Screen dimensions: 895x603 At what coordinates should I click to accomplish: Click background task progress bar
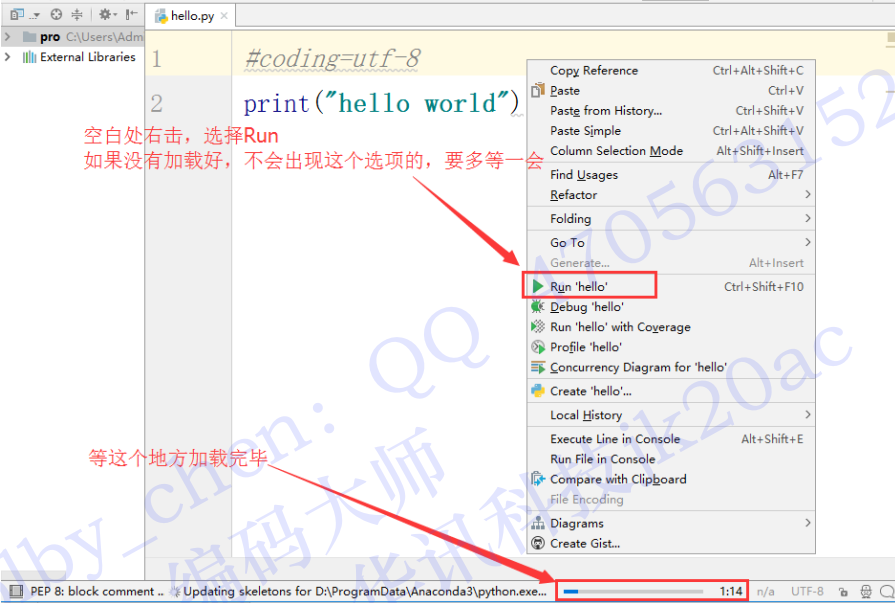(x=634, y=591)
